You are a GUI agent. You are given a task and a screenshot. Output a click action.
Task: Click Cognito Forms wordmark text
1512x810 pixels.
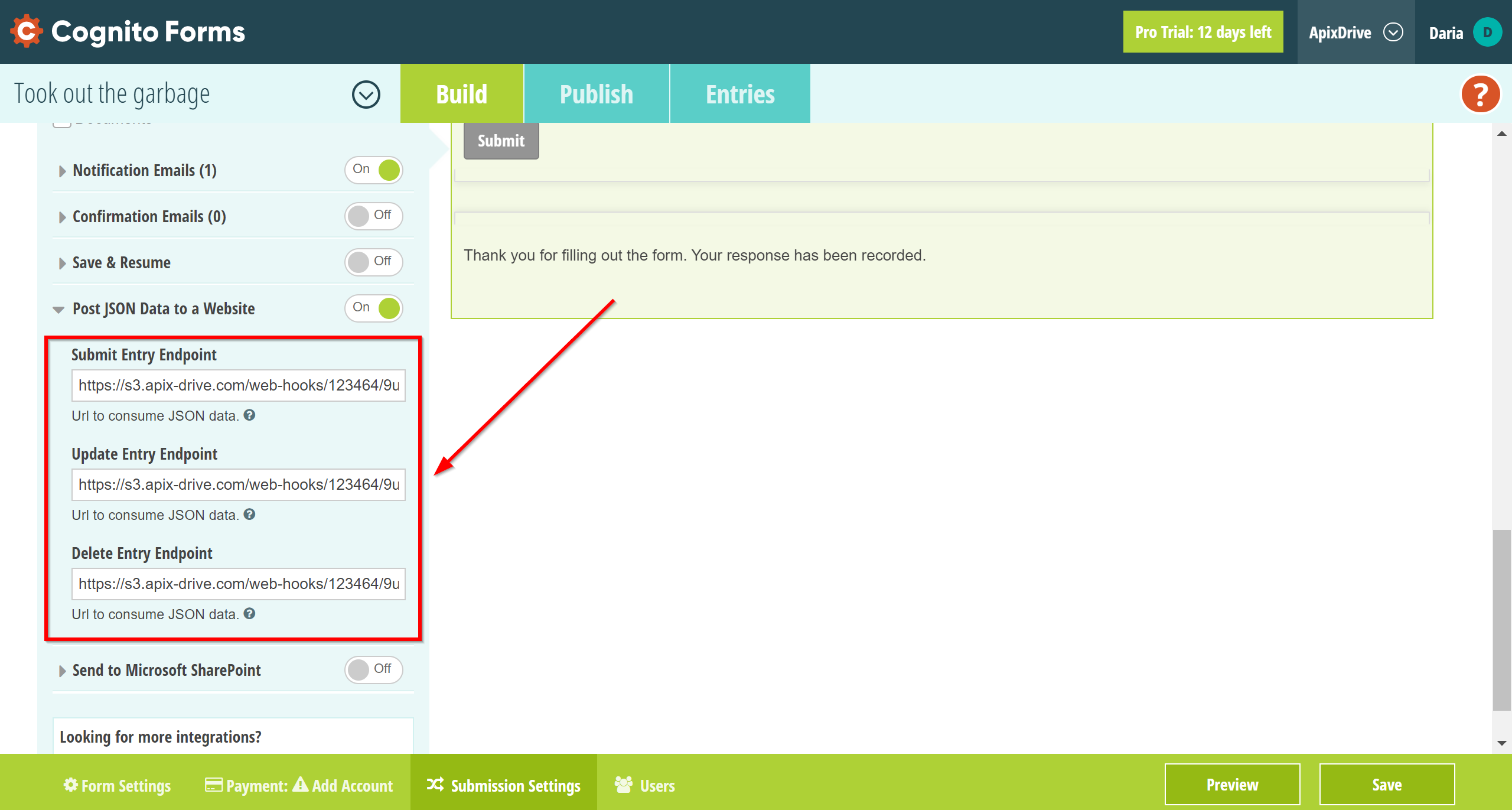coord(148,31)
